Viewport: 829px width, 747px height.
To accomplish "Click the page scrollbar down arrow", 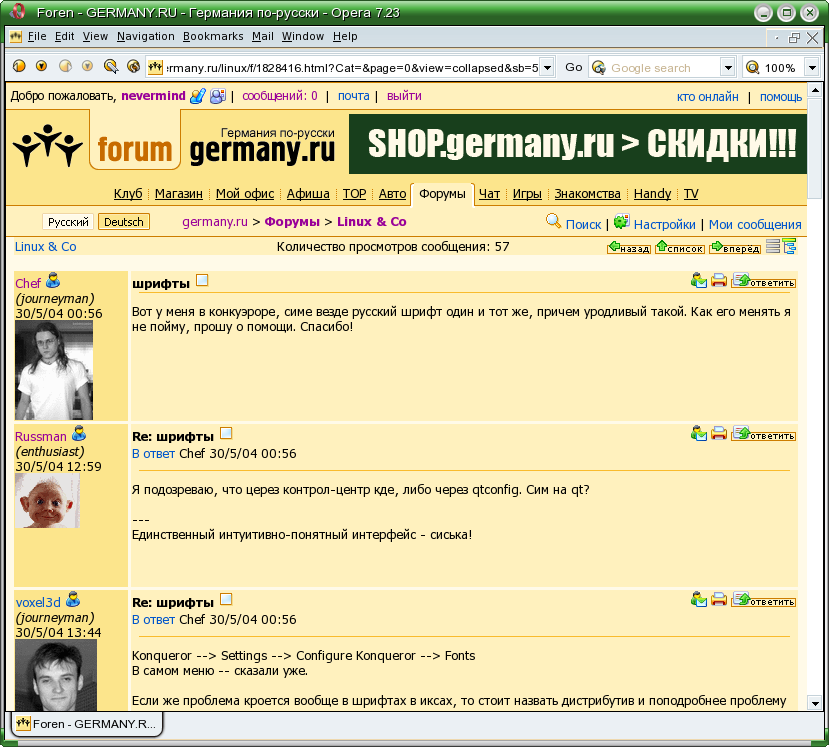I will (x=815, y=703).
